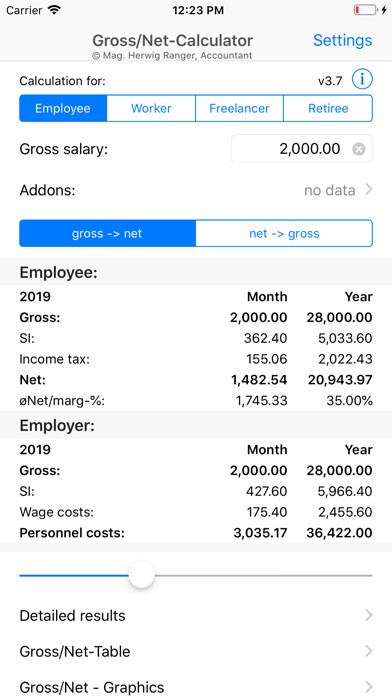Viewport: 392px width, 696px height.
Task: Tap the status bar clock
Action: click(198, 11)
